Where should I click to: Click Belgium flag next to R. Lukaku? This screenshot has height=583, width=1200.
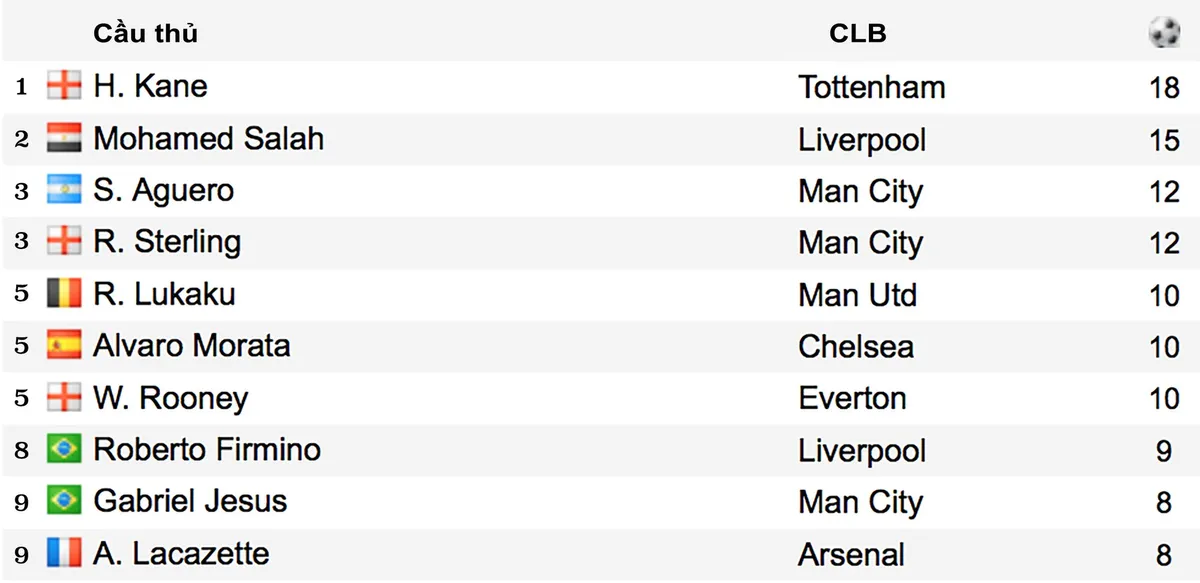point(64,294)
